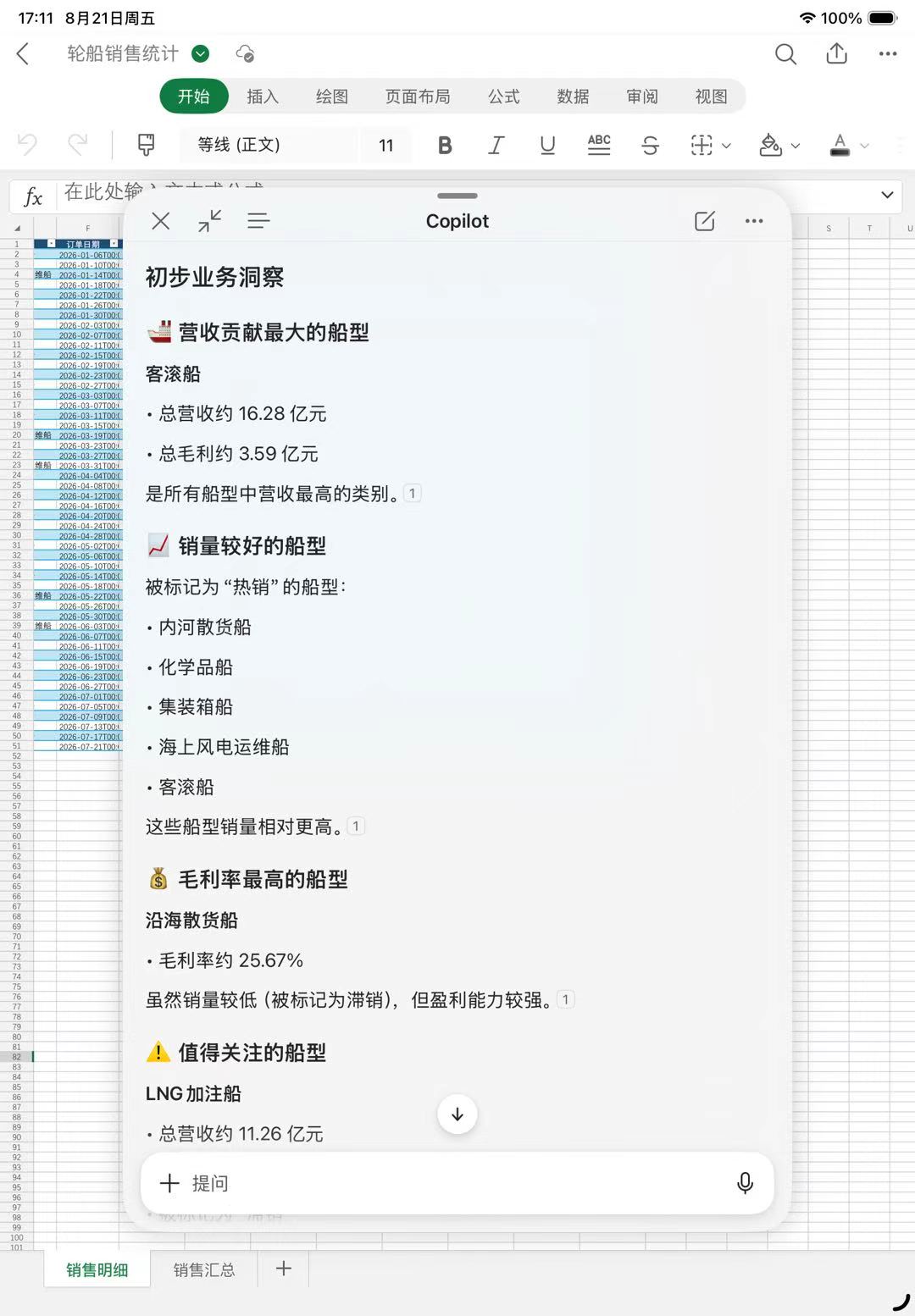Image resolution: width=915 pixels, height=1316 pixels.
Task: Select the text LNG 加注船
Action: pos(193,1093)
